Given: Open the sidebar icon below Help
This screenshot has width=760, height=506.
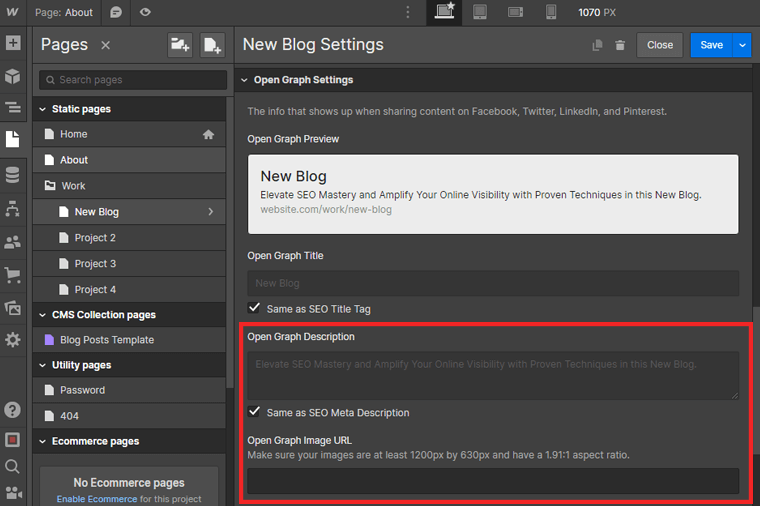Looking at the screenshot, I should 13,440.
